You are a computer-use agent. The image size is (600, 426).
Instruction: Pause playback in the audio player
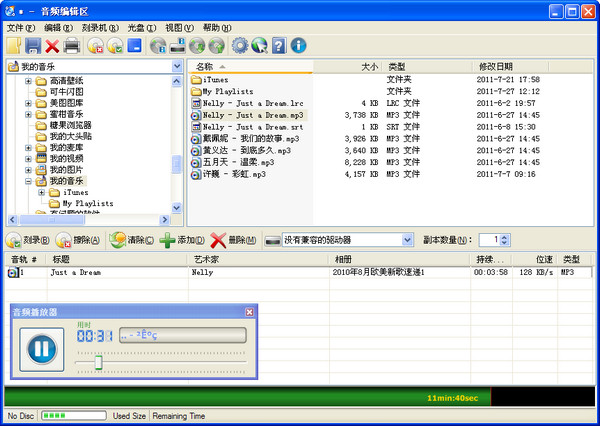click(41, 350)
